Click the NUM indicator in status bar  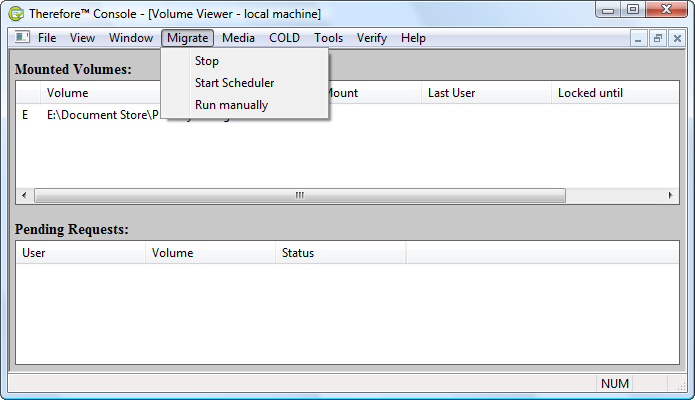pos(615,383)
